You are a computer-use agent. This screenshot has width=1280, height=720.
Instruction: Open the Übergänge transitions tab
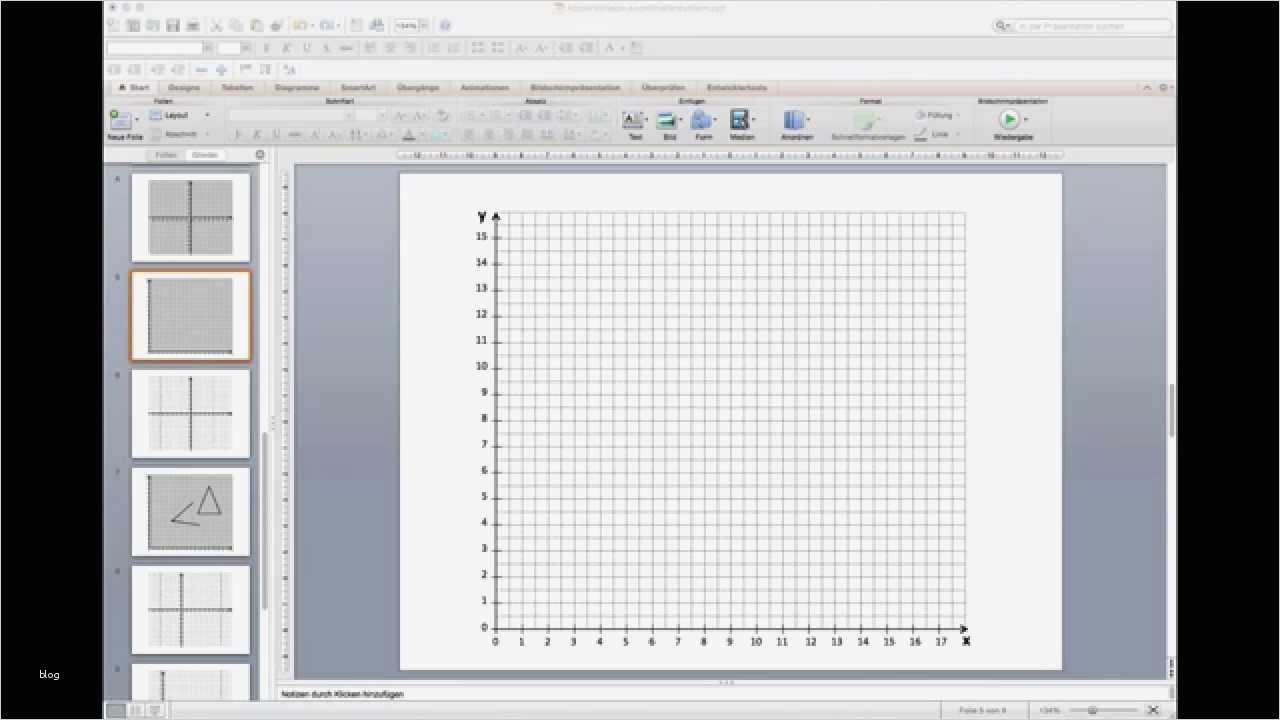[x=418, y=87]
